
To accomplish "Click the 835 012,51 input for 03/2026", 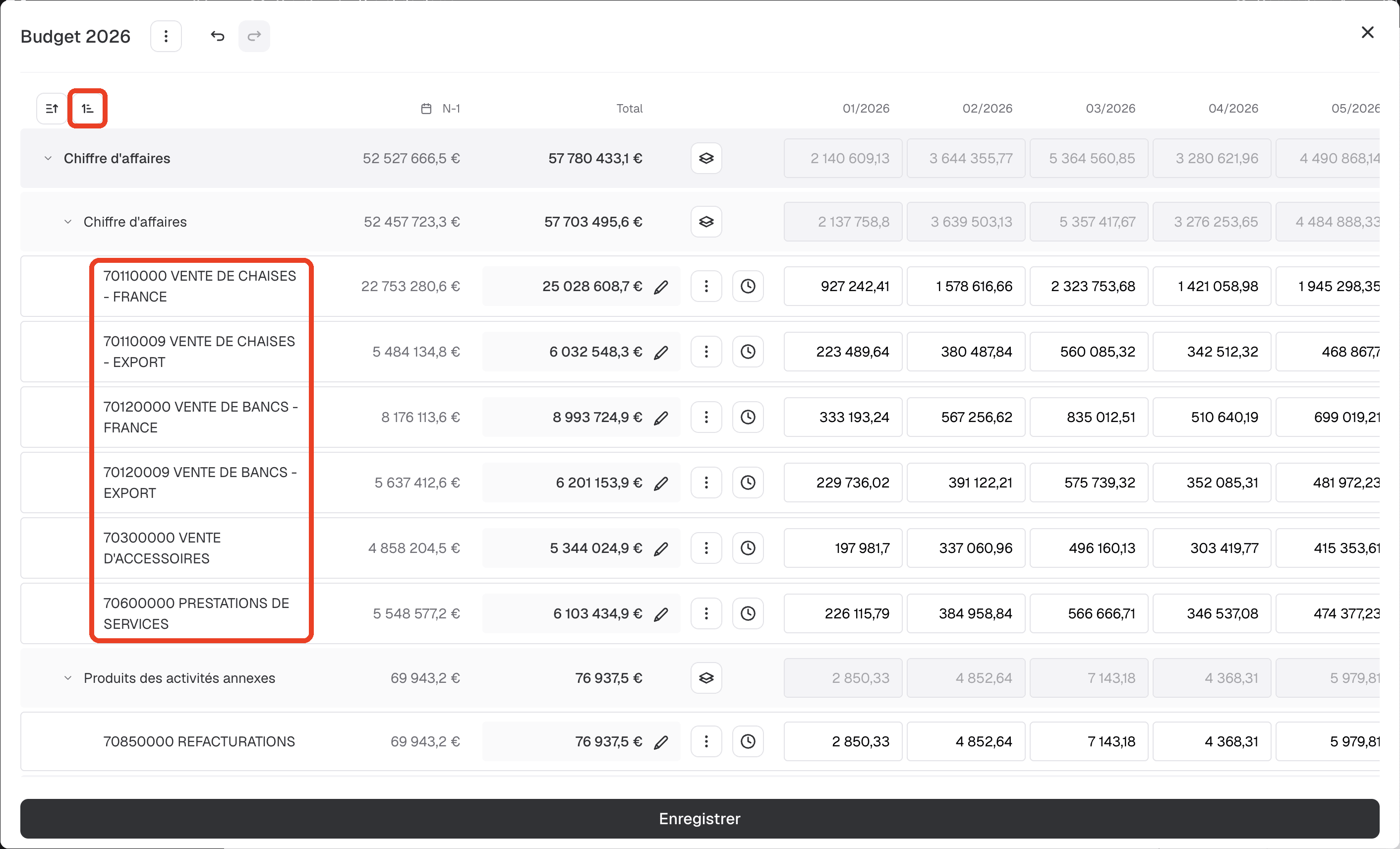I will pyautogui.click(x=1089, y=417).
